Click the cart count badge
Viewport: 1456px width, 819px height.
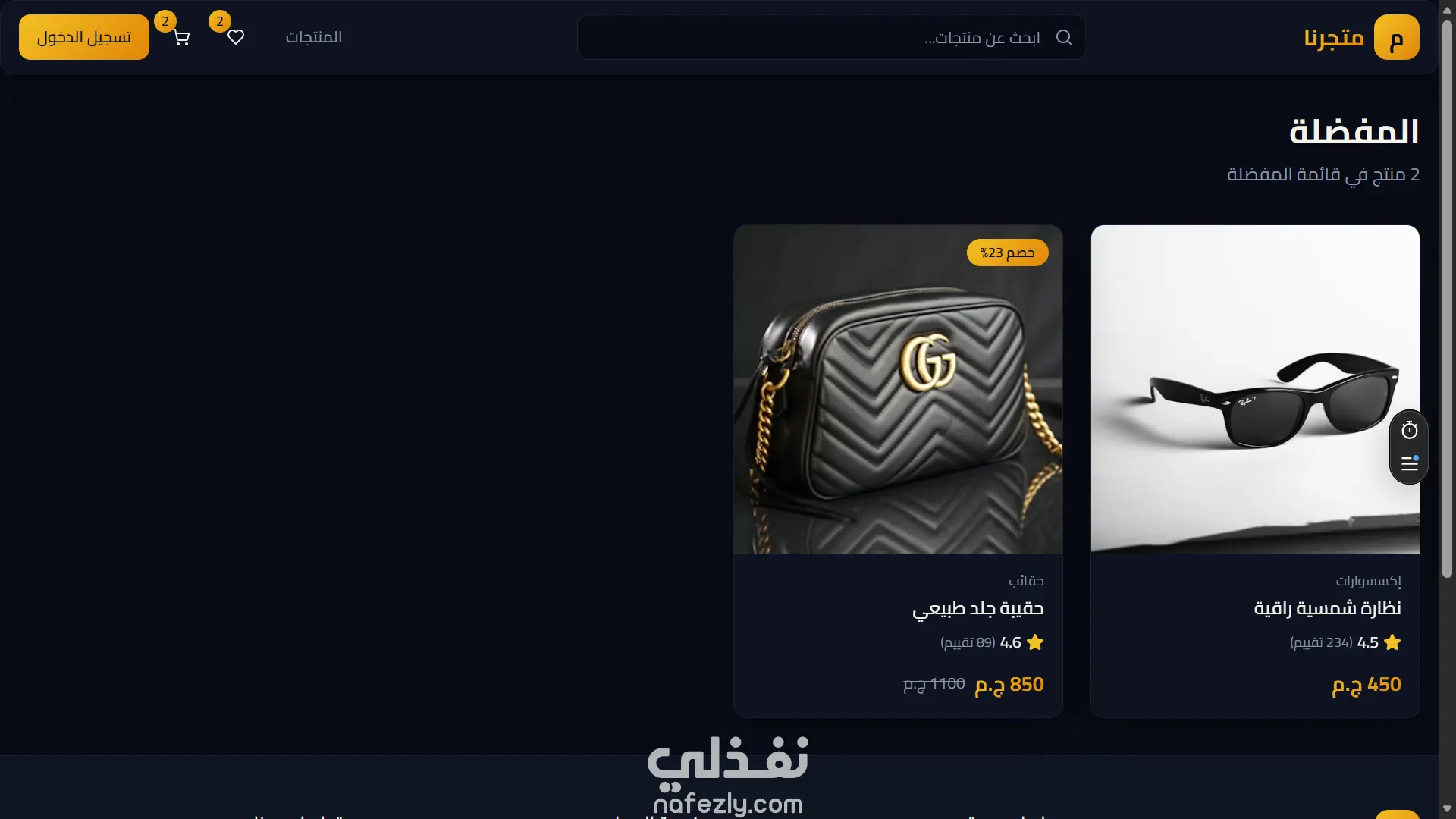(x=165, y=21)
